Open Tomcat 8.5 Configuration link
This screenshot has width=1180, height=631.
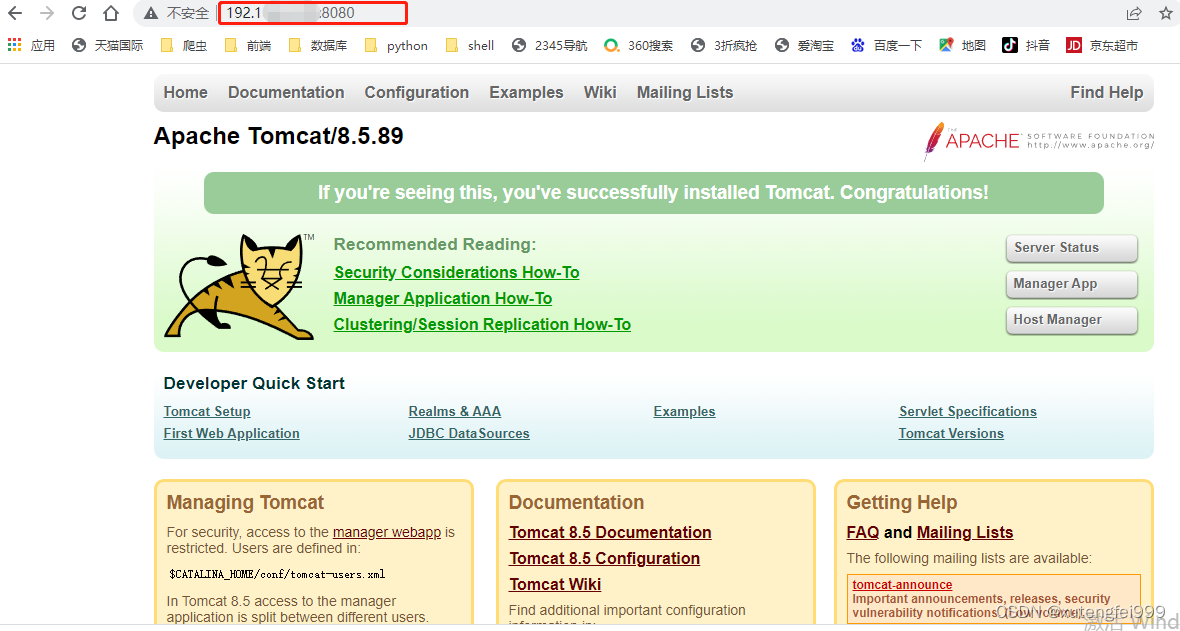click(604, 559)
